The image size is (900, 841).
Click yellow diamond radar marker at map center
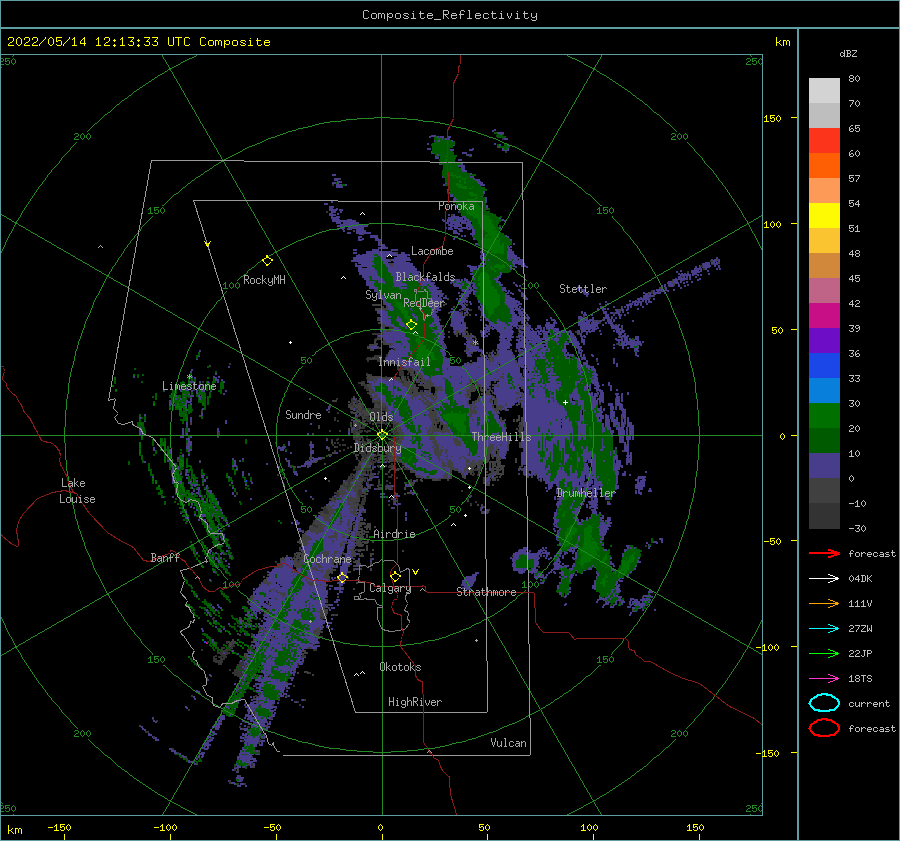[382, 435]
